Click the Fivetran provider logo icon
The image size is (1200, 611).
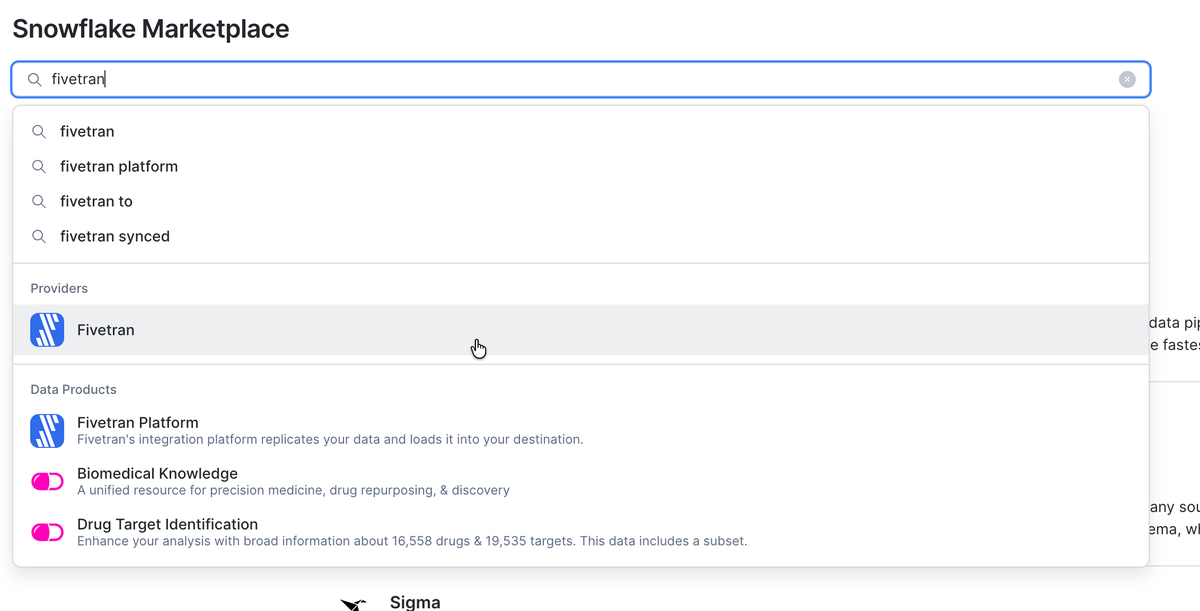47,330
